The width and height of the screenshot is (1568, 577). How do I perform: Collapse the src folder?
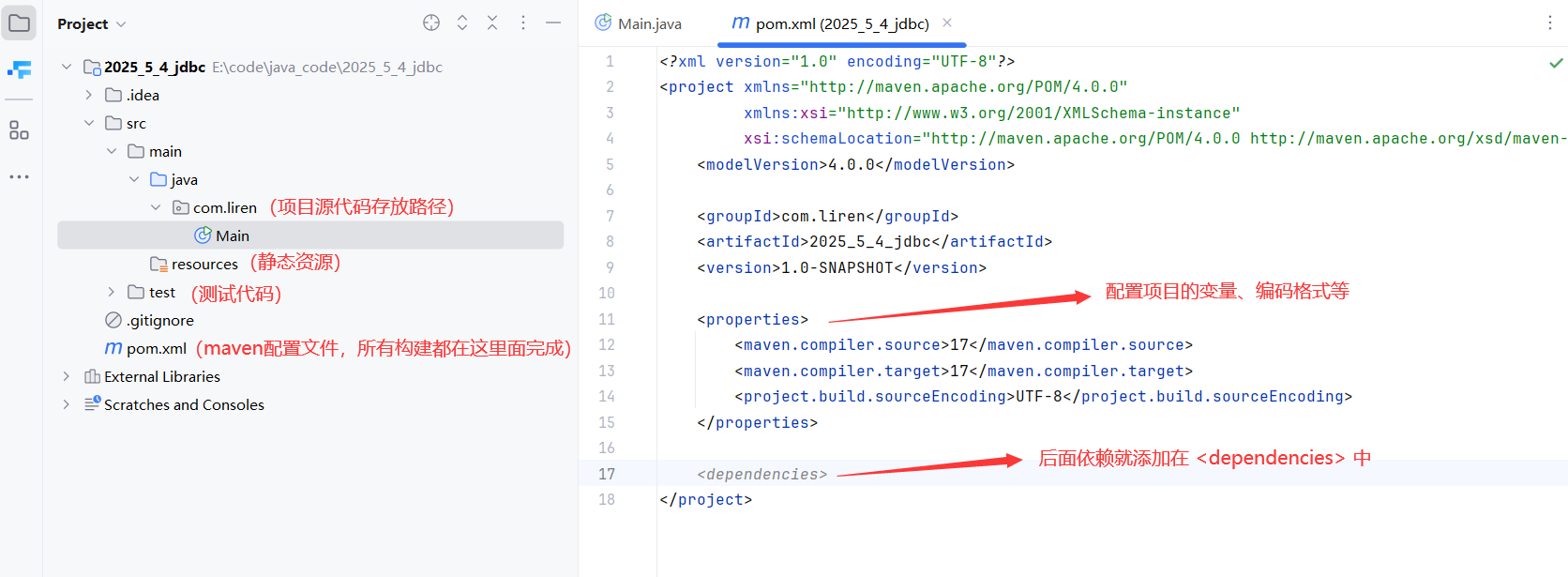coord(88,123)
